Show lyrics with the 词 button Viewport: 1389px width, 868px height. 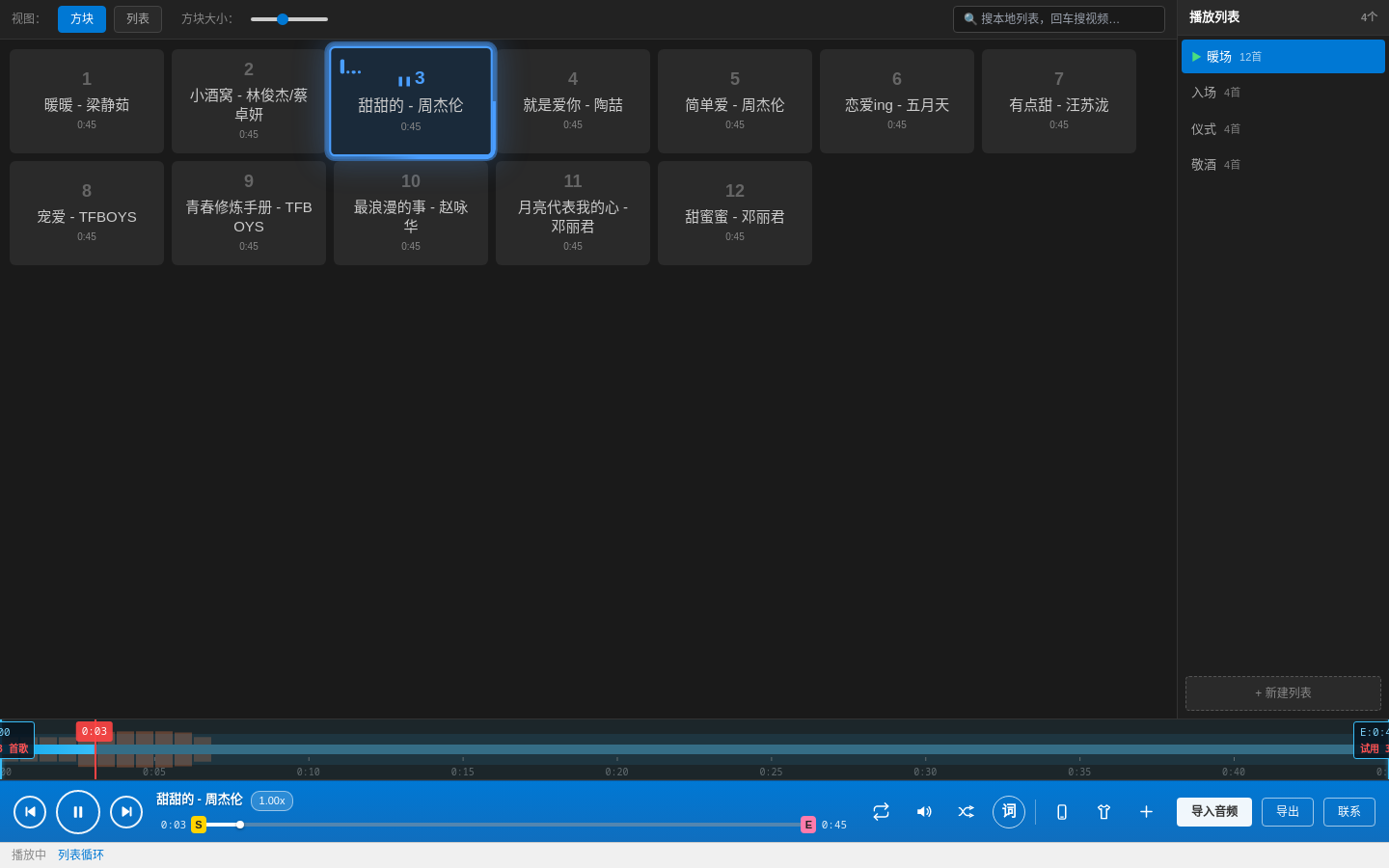click(x=1009, y=812)
